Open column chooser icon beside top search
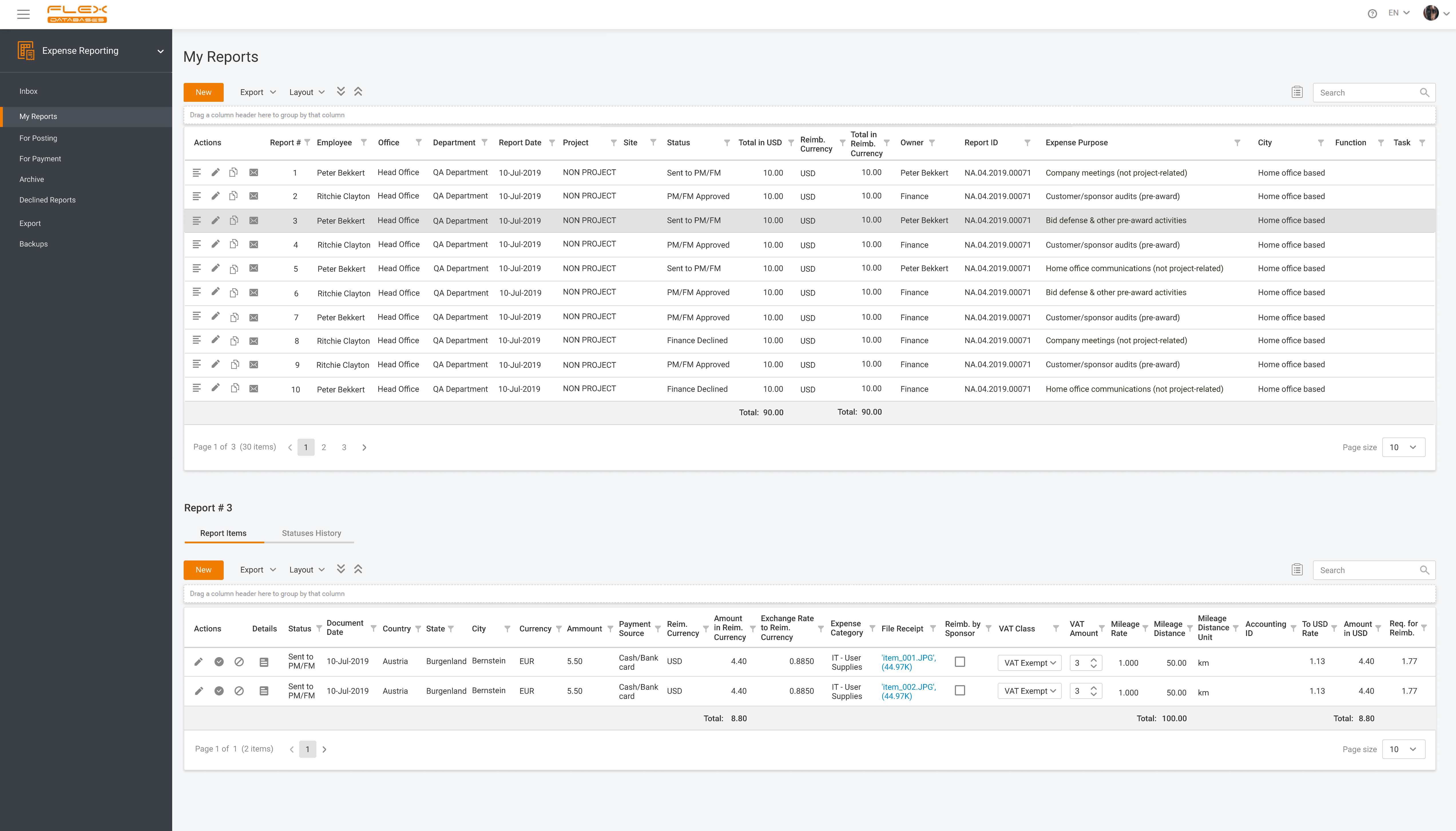1456x831 pixels. pos(1297,92)
